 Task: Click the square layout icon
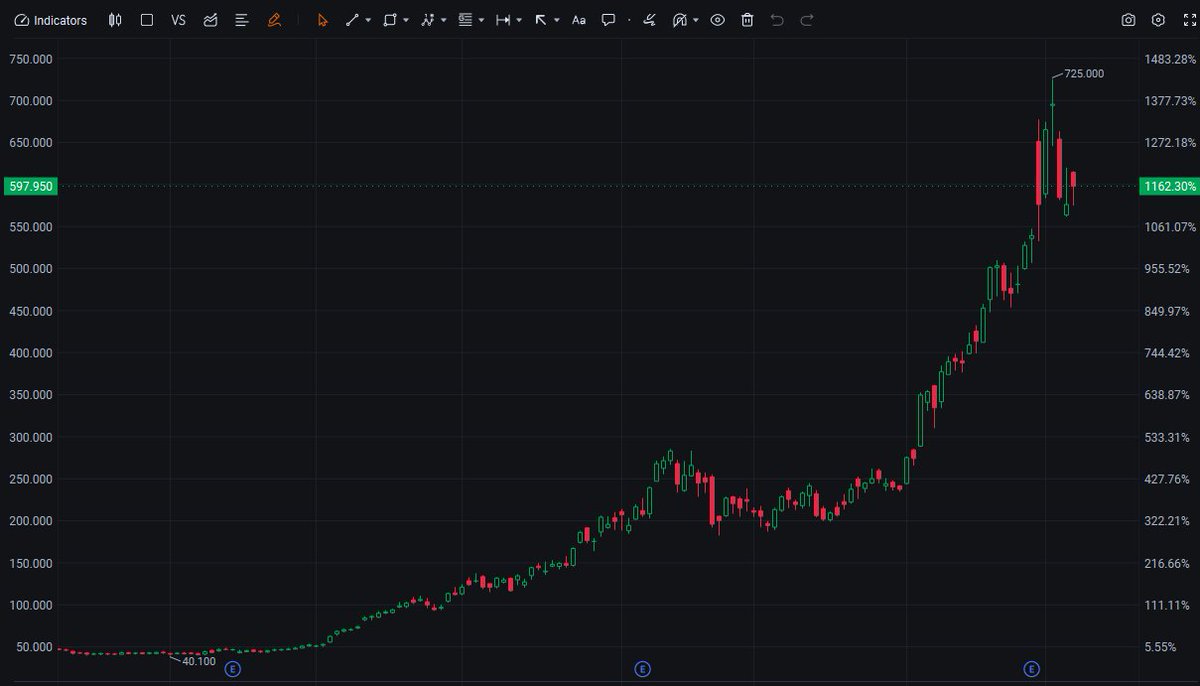point(147,20)
